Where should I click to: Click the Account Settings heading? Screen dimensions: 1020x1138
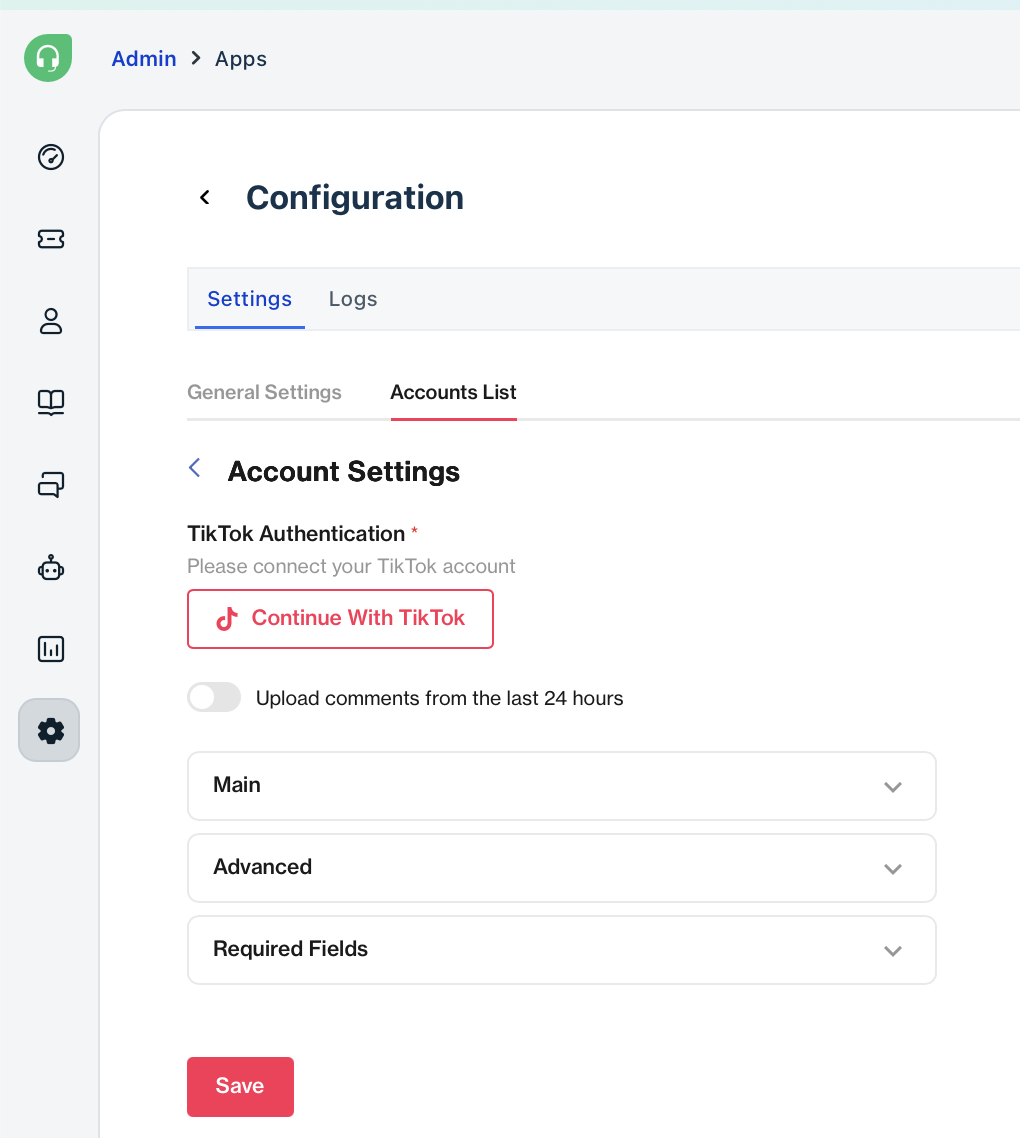[343, 472]
